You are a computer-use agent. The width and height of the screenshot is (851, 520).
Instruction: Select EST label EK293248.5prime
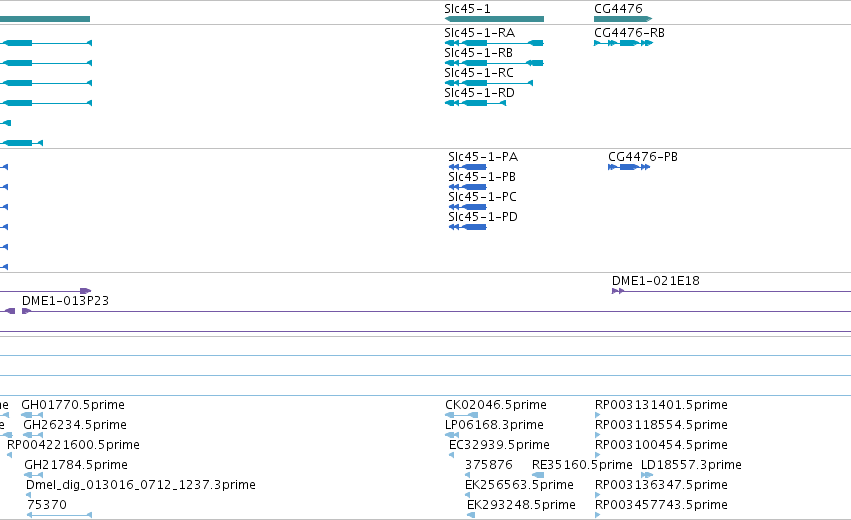point(521,505)
